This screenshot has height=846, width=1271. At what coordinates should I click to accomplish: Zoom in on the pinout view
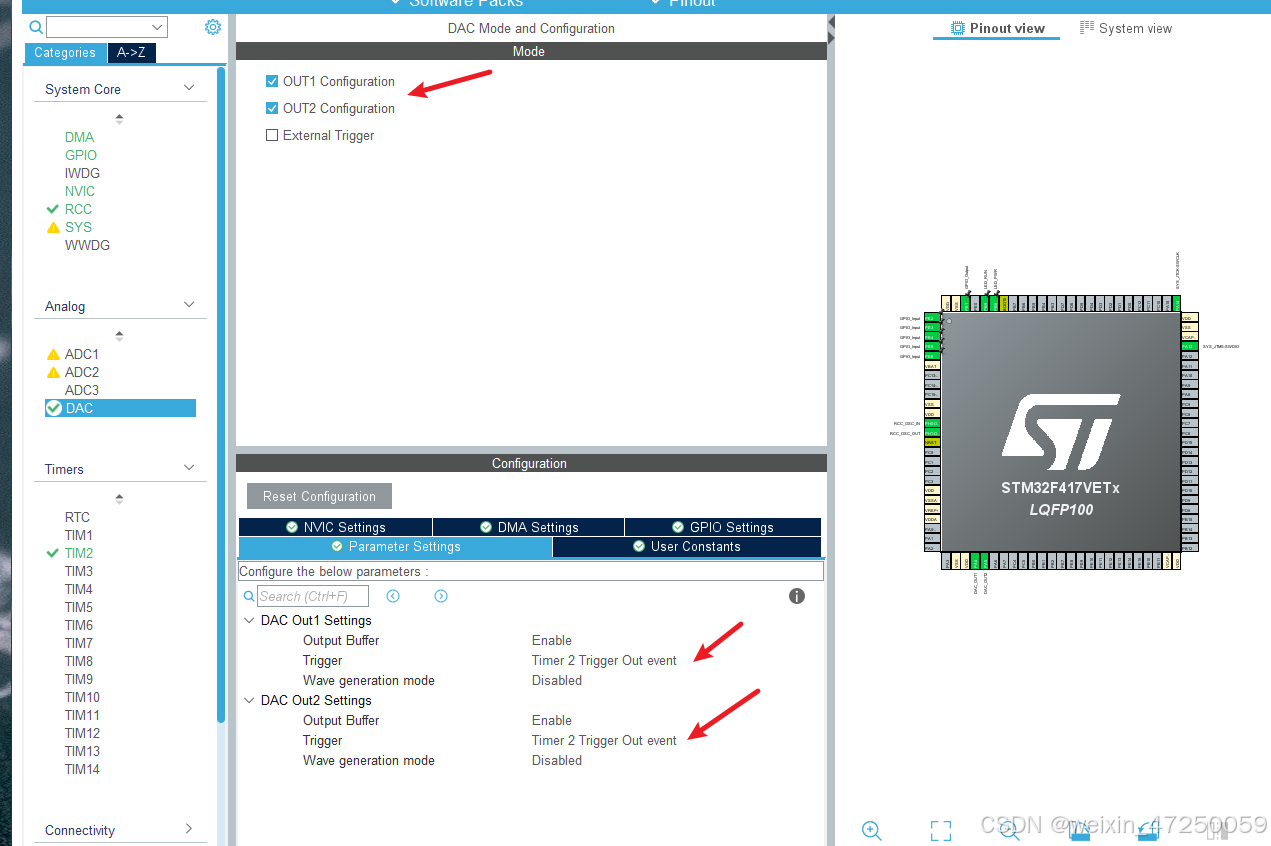tap(871, 830)
